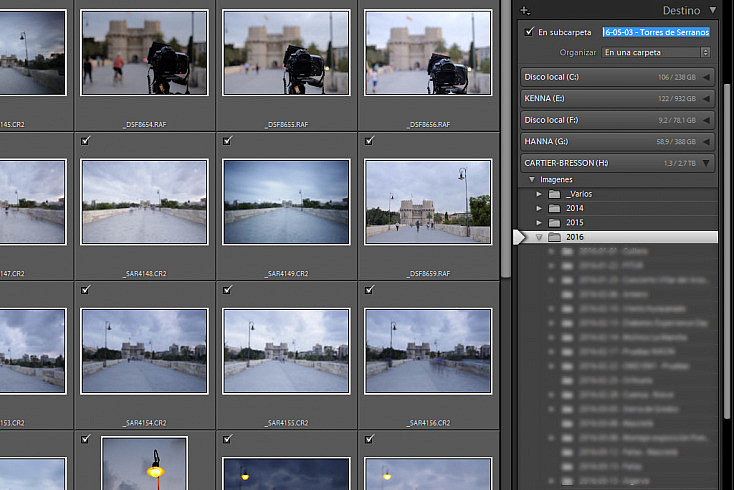Uncheck import checkbox for _SAR4155.CR2

click(x=228, y=290)
